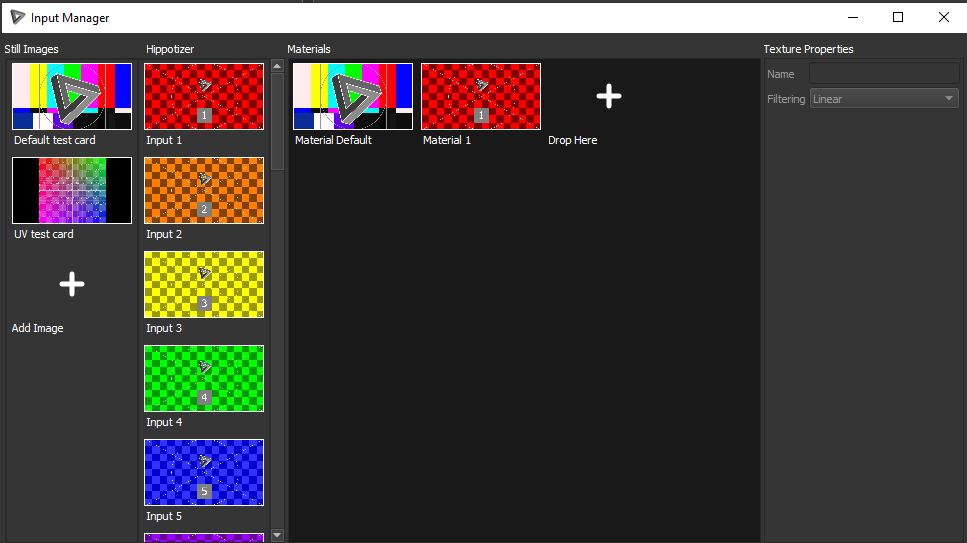Click the 'Default test card' label
Screen dimensions: 967x543
55,140
